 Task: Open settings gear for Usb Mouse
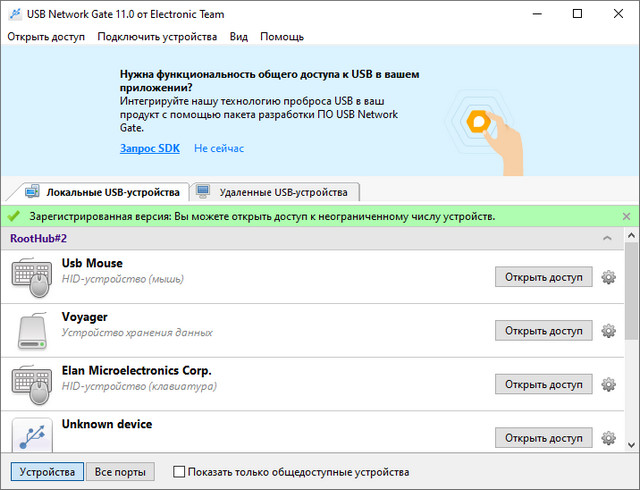point(608,277)
